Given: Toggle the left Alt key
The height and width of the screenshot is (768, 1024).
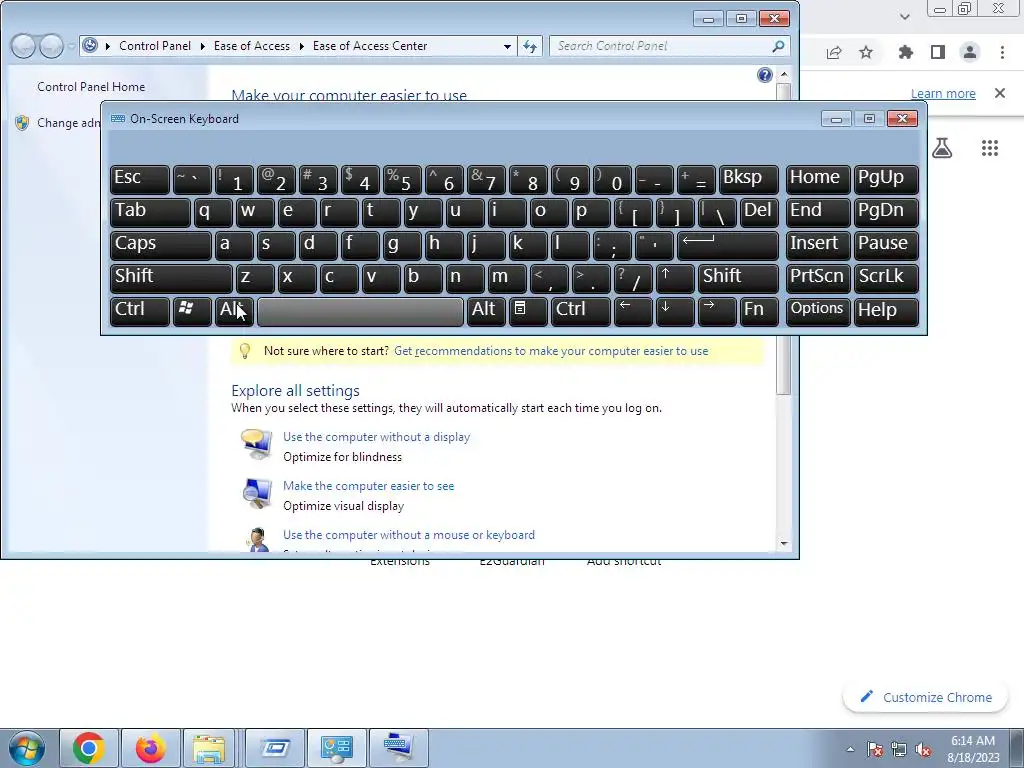Looking at the screenshot, I should pos(234,310).
